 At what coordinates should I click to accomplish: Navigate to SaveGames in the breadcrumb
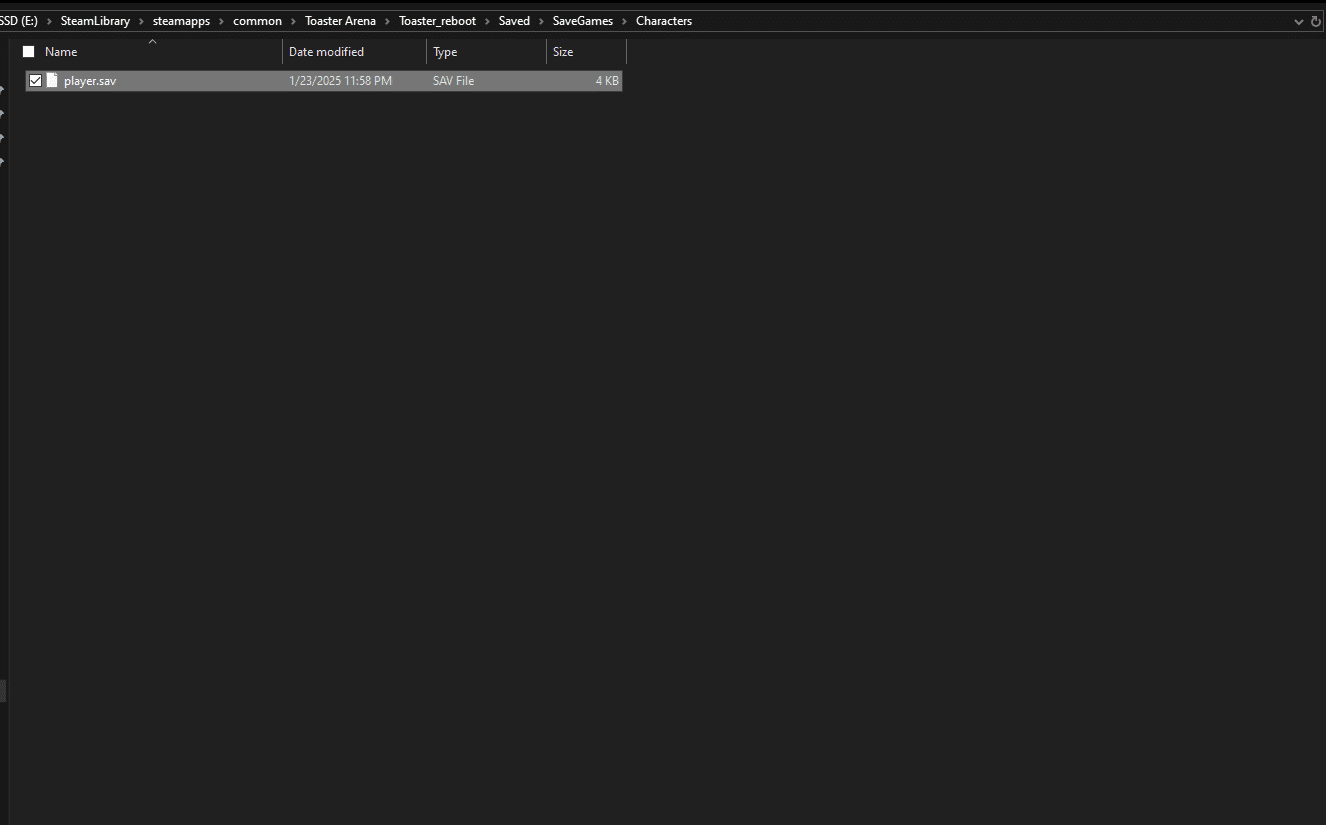583,21
